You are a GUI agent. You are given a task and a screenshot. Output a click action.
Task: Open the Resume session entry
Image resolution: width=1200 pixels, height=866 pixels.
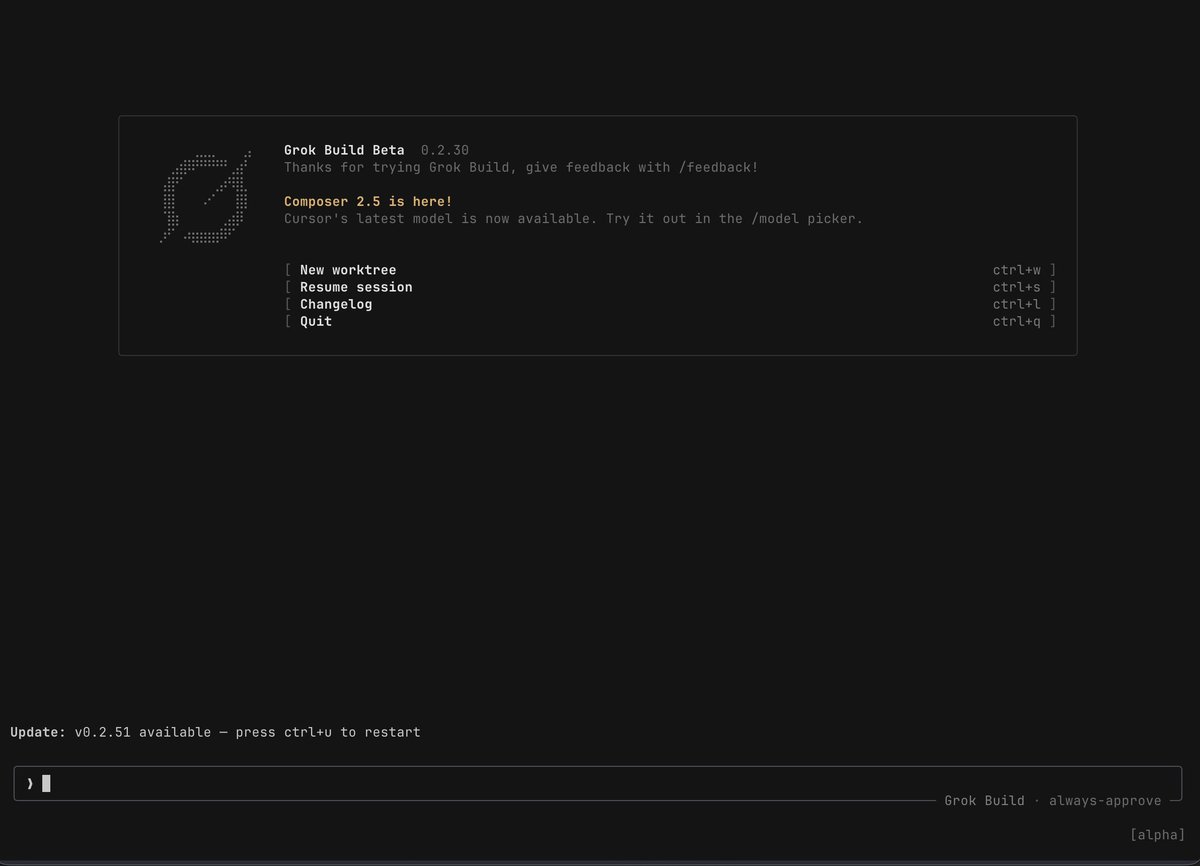click(670, 287)
